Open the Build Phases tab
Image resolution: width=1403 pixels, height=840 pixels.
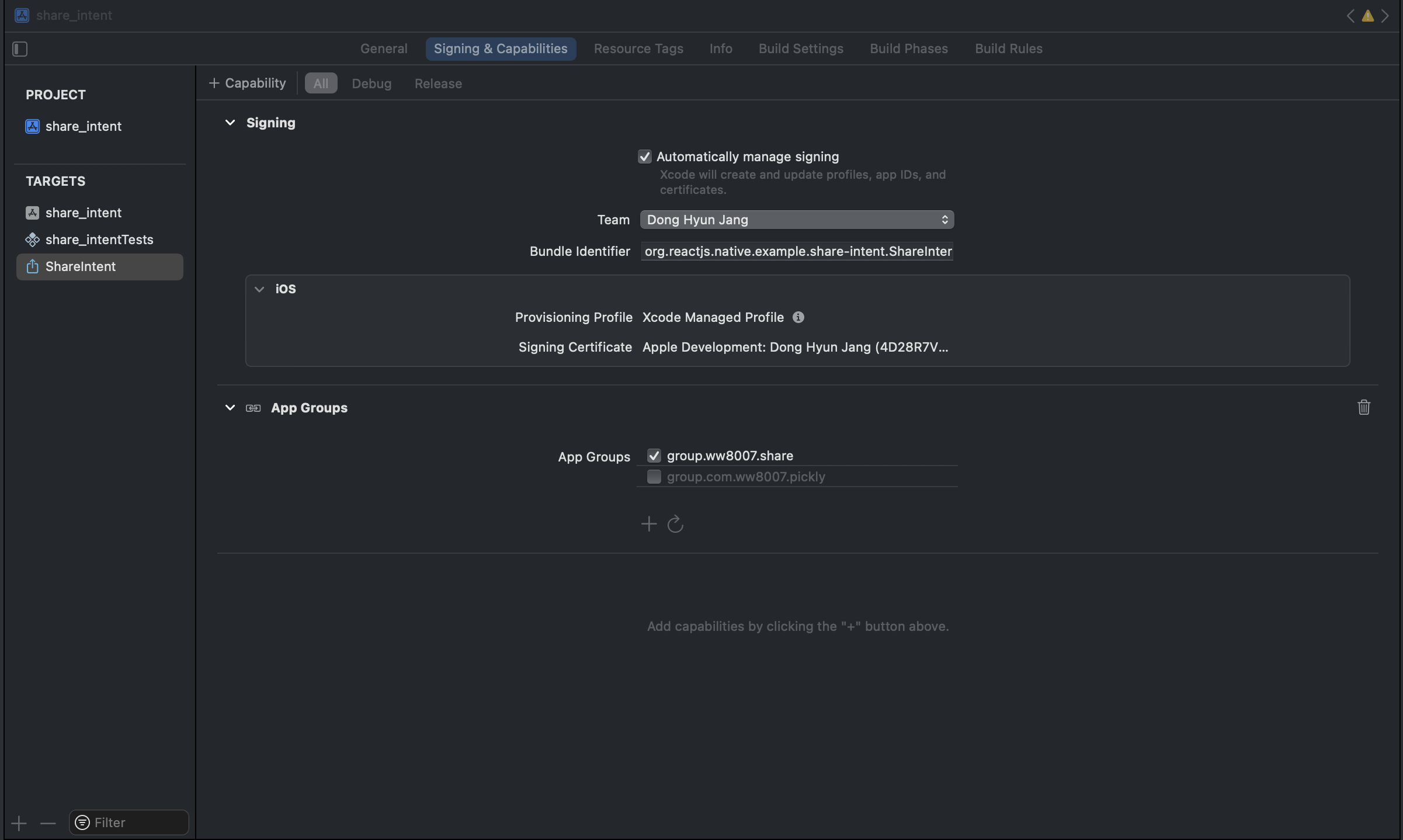[908, 48]
